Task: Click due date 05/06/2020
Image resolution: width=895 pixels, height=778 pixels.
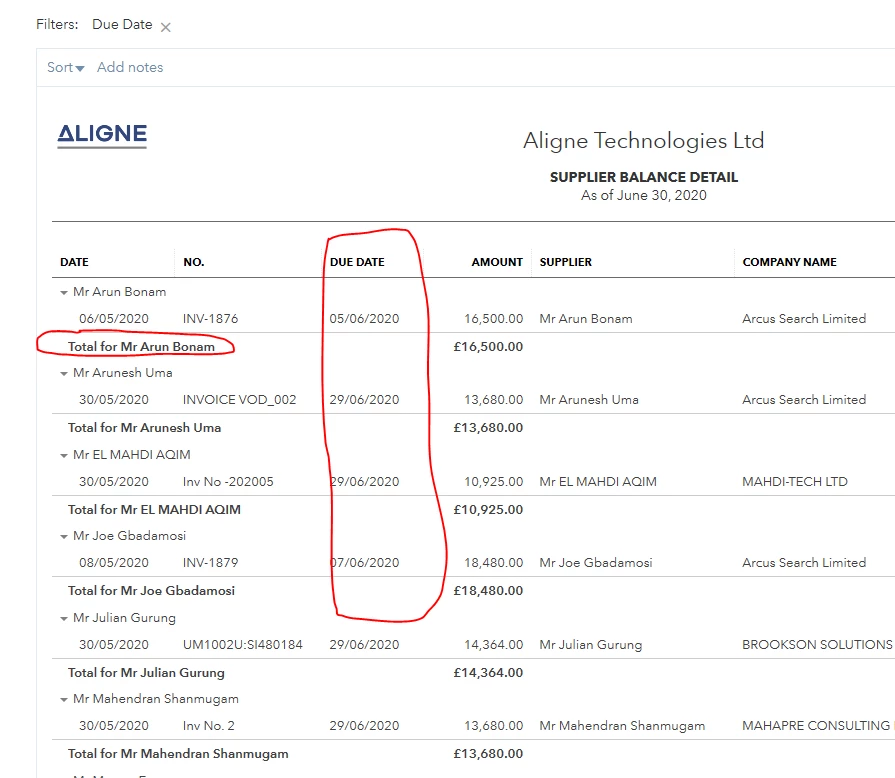Action: (364, 319)
